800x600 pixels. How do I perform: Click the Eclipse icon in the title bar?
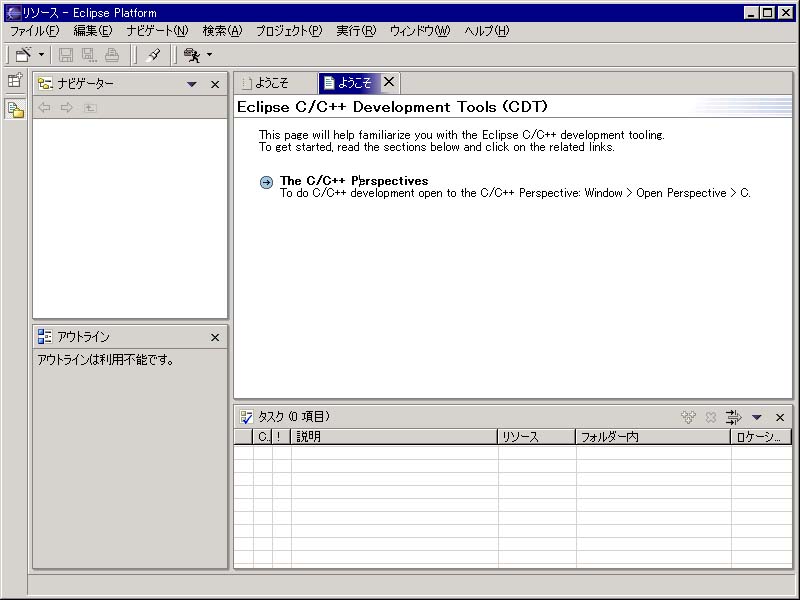click(x=13, y=13)
